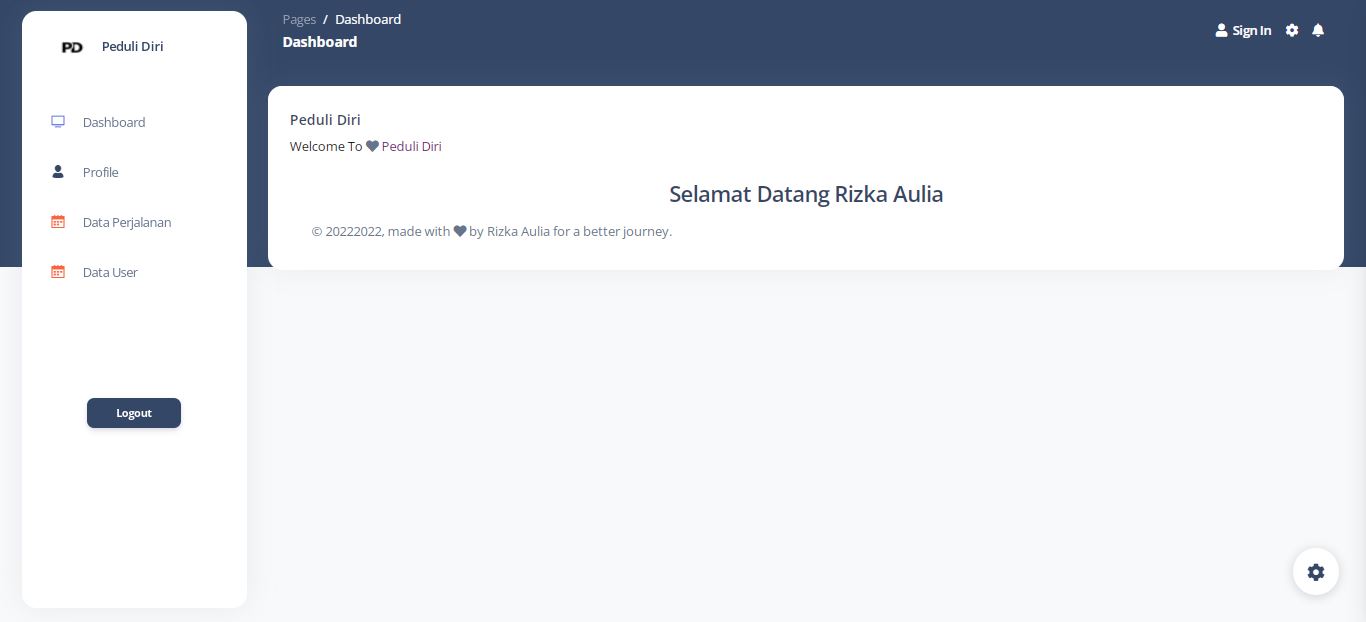Click the Pages breadcrumb link
The image size is (1366, 622).
click(x=299, y=19)
